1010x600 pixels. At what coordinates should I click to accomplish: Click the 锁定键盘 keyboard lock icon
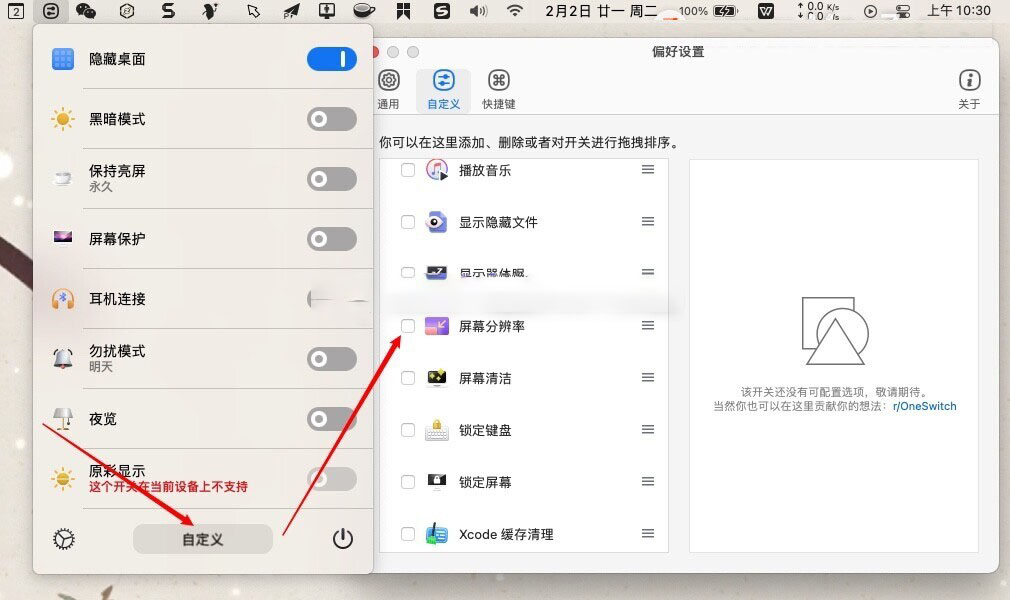437,430
